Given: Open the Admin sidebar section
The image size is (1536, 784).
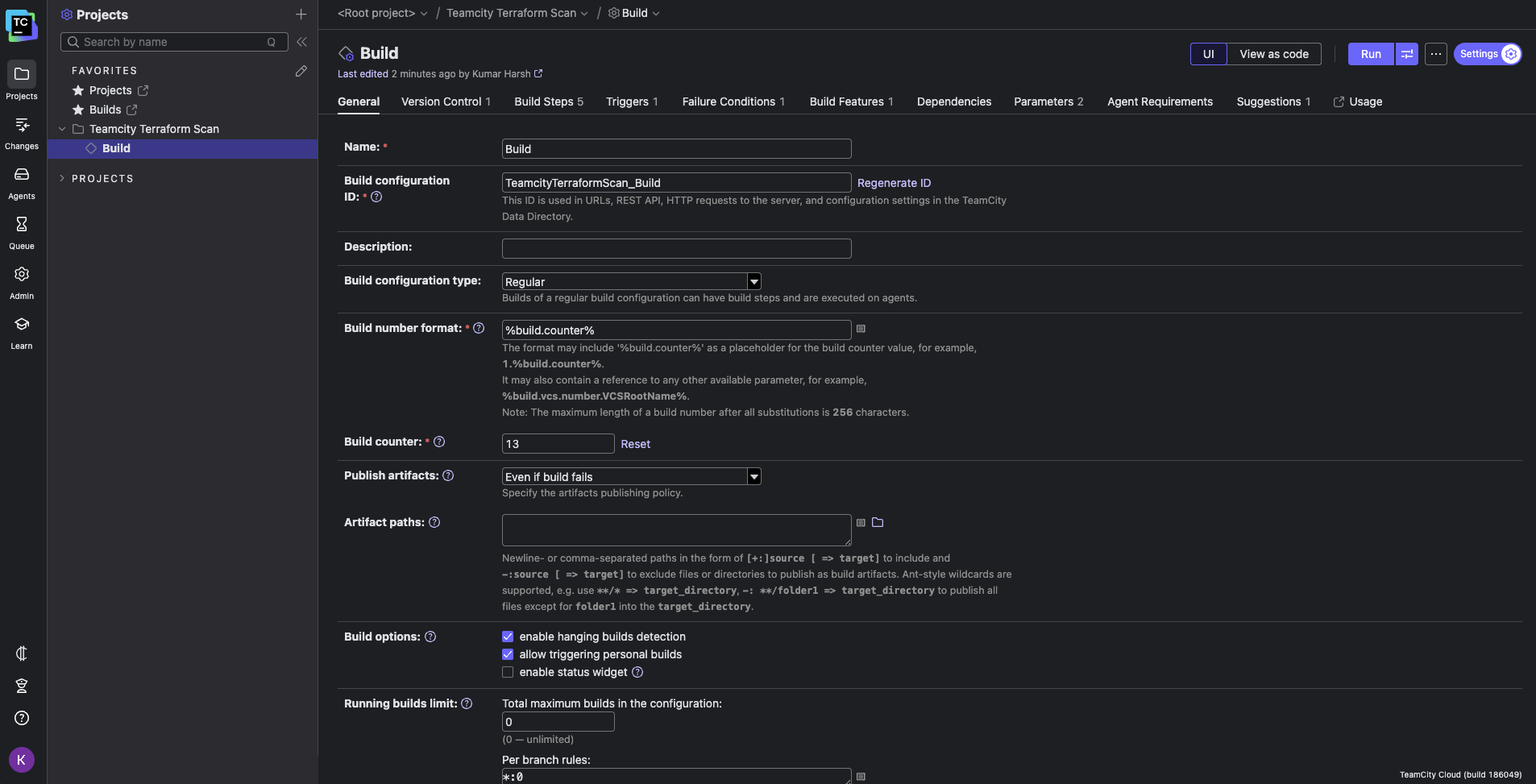Looking at the screenshot, I should tap(22, 283).
